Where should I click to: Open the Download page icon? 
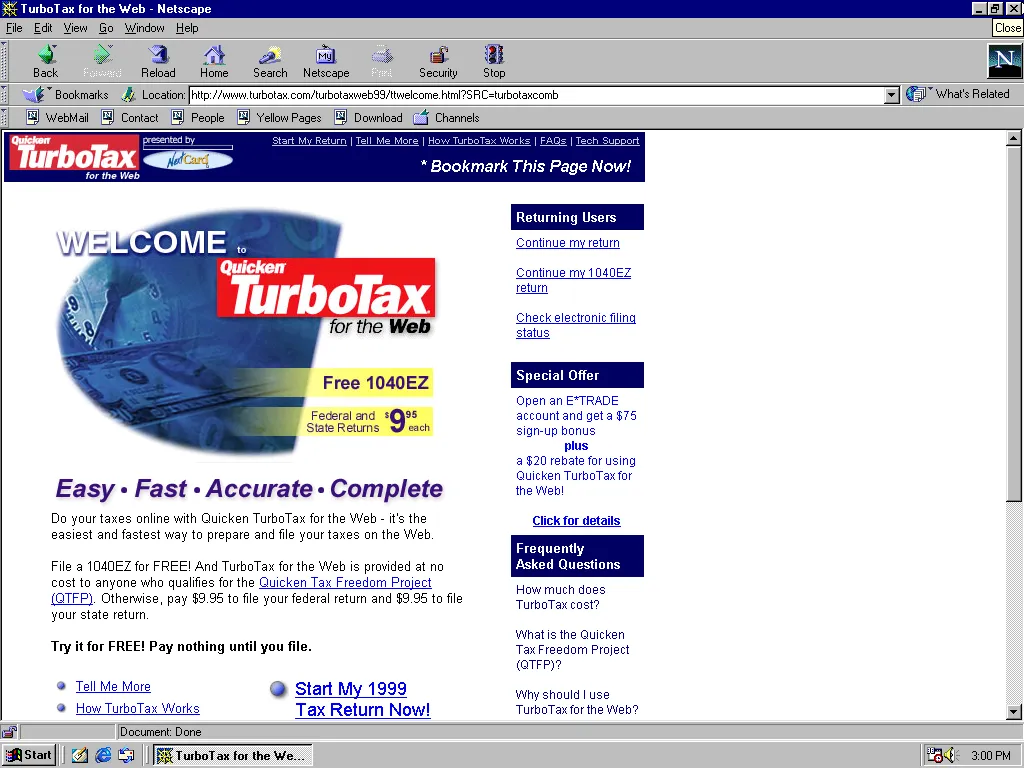pyautogui.click(x=369, y=117)
